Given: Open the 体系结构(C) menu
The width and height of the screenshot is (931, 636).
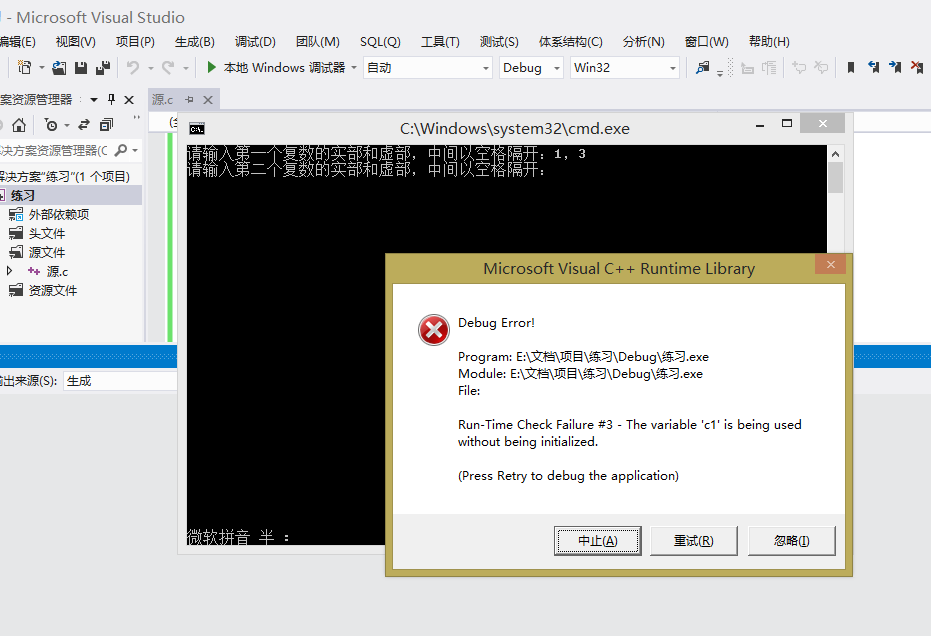Looking at the screenshot, I should (x=571, y=42).
